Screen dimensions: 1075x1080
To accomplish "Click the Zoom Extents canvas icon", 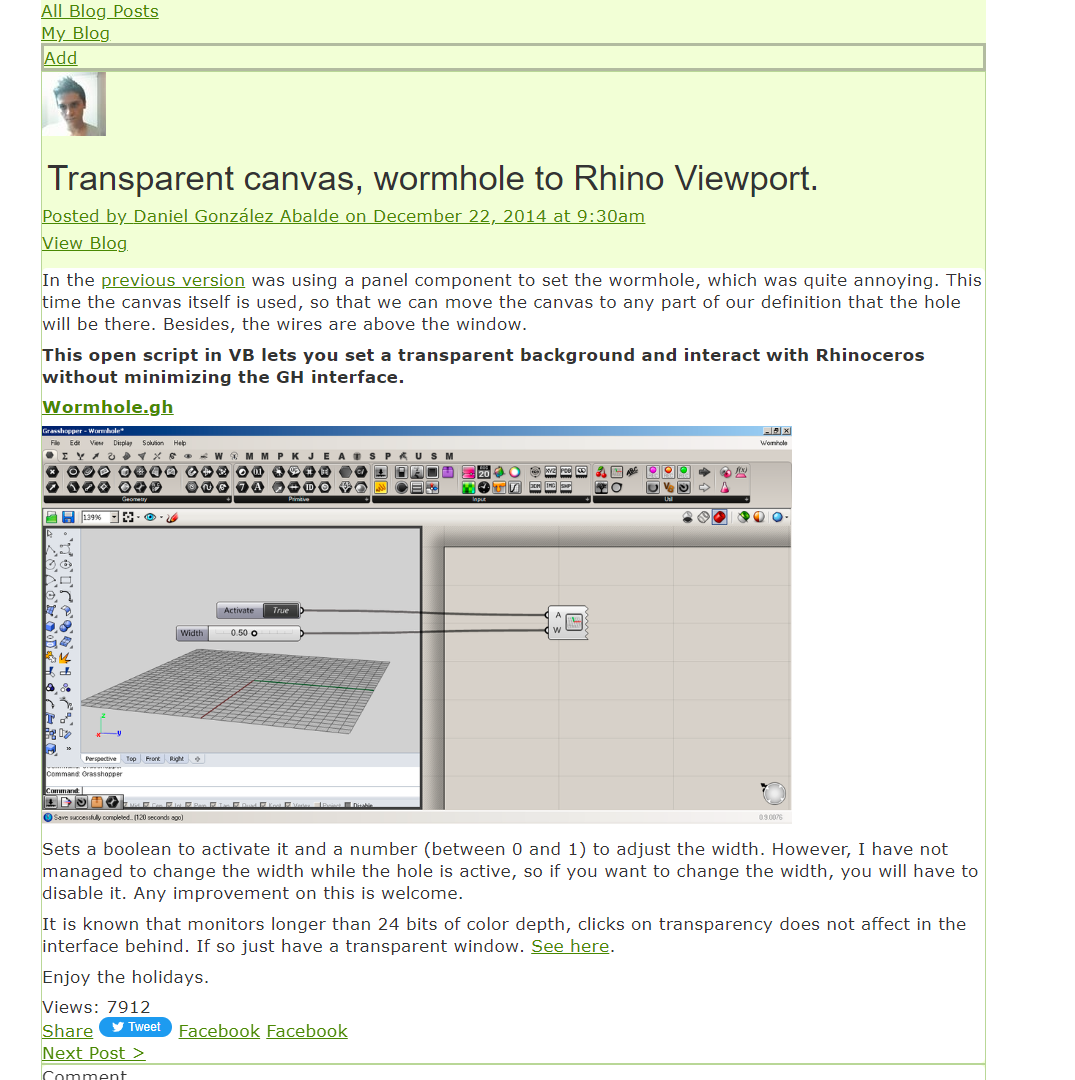I will tap(128, 517).
